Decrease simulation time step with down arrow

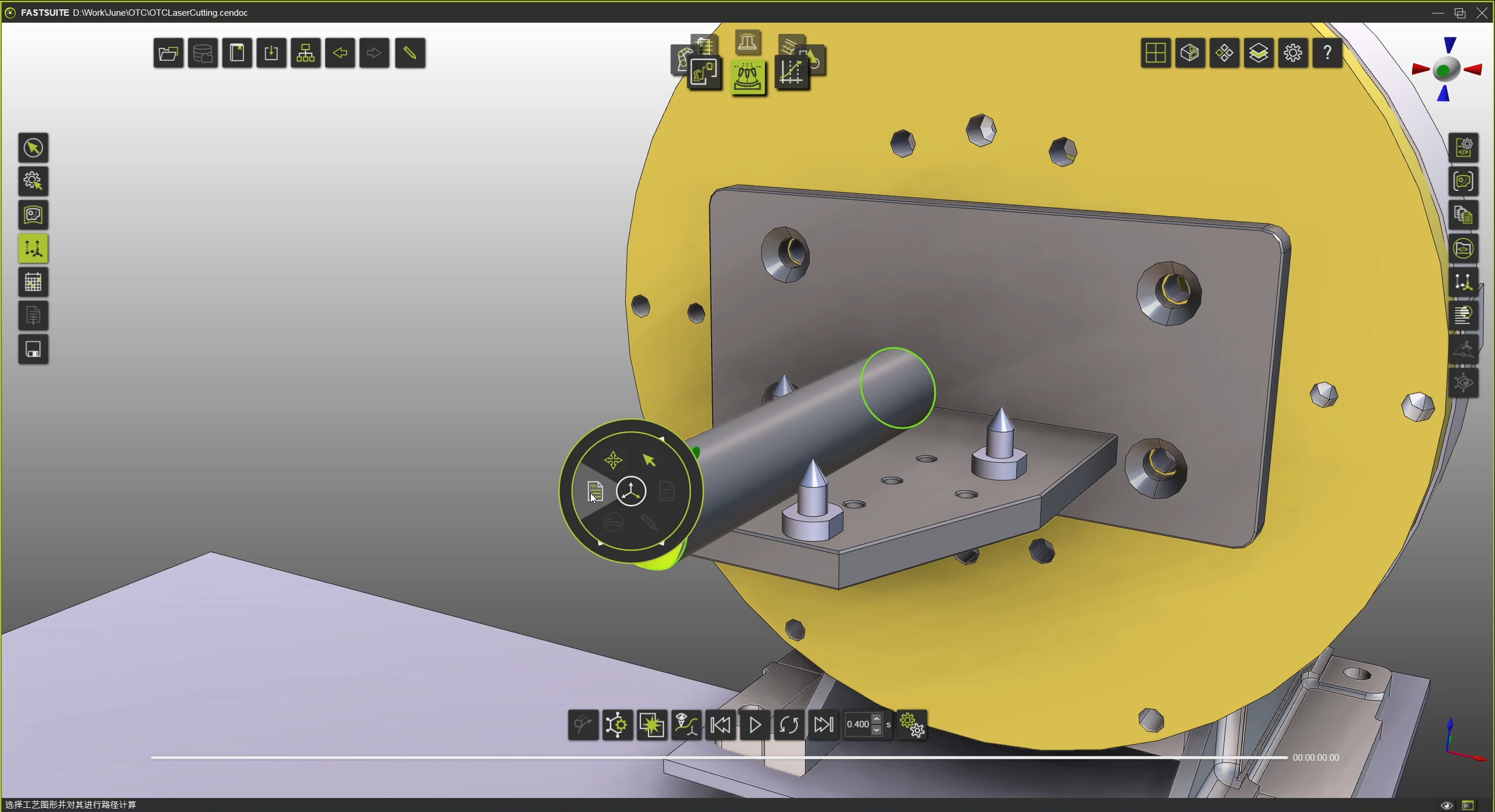click(876, 730)
